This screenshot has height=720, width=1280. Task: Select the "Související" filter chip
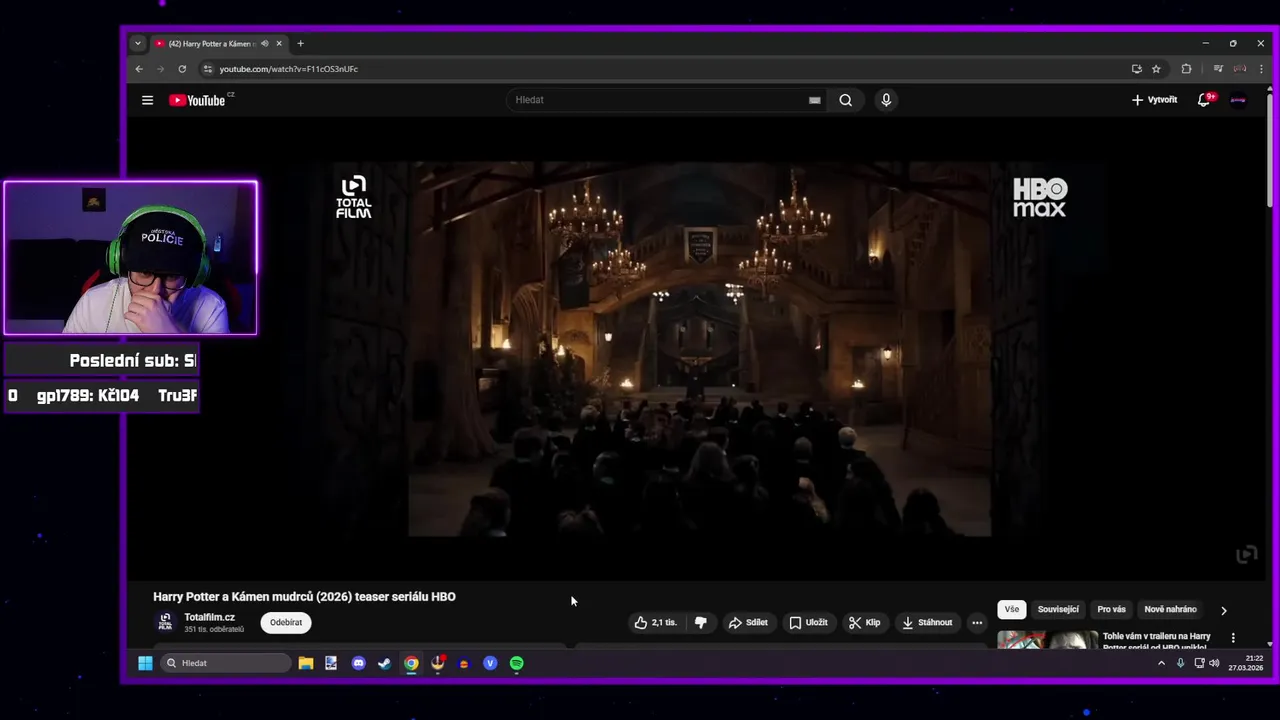(x=1058, y=609)
